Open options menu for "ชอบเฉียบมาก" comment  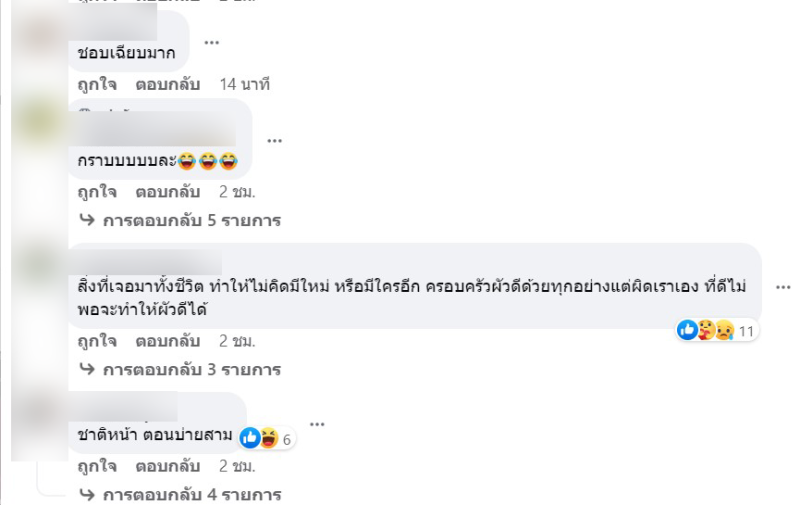211,43
